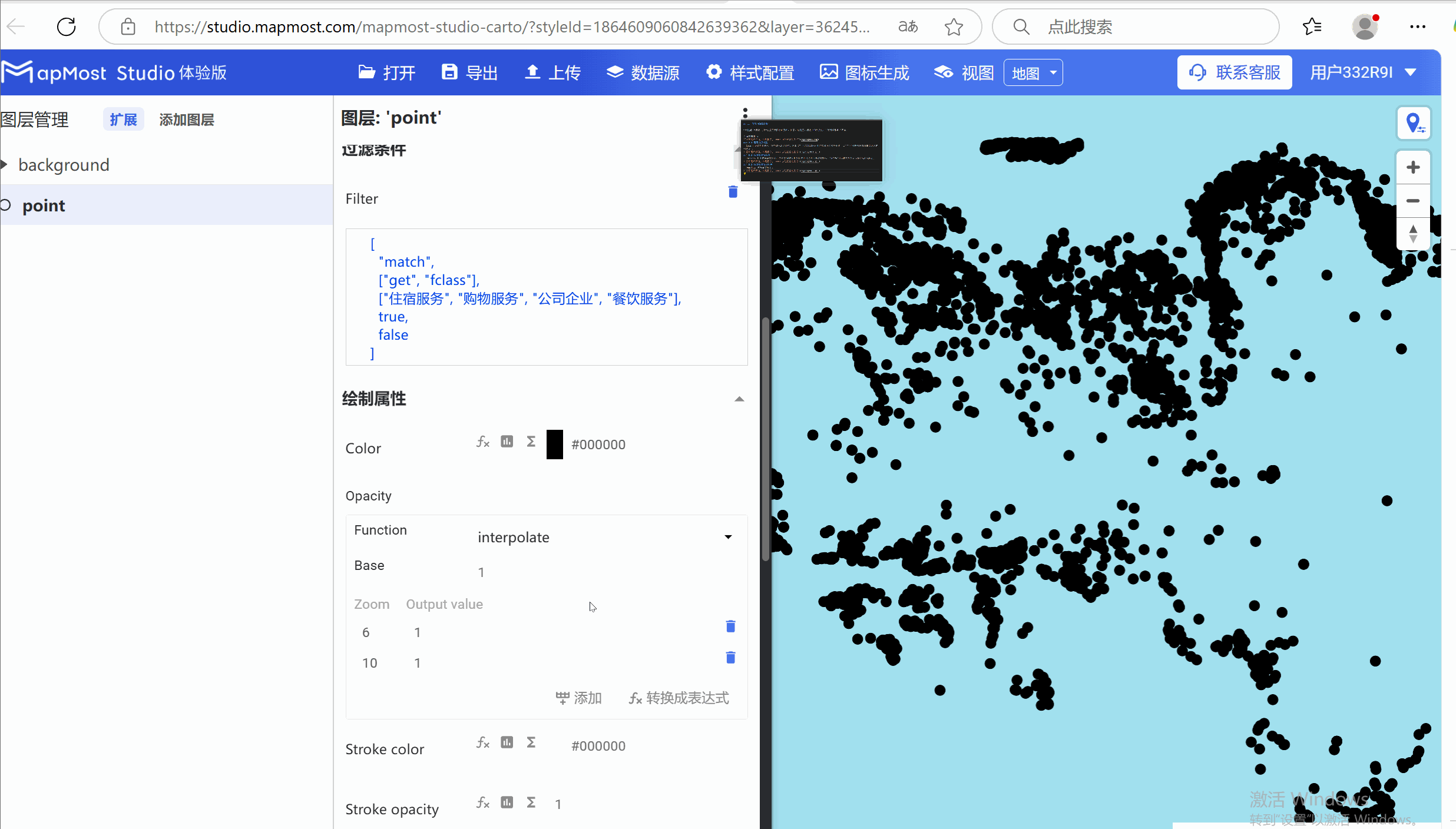Toggle the sigma aggregation mode for Color
The width and height of the screenshot is (1456, 829).
[x=530, y=440]
